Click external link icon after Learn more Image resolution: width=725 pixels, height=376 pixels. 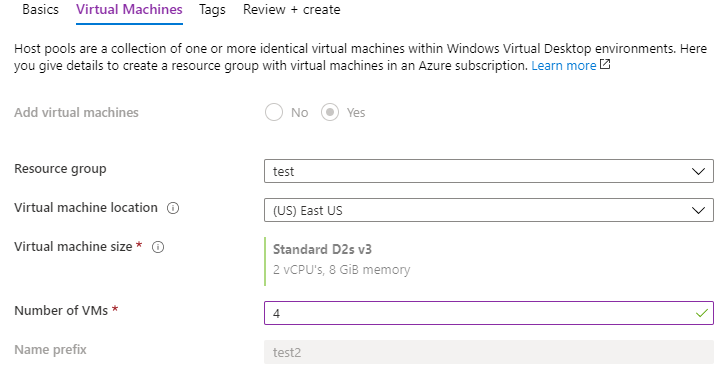605,65
